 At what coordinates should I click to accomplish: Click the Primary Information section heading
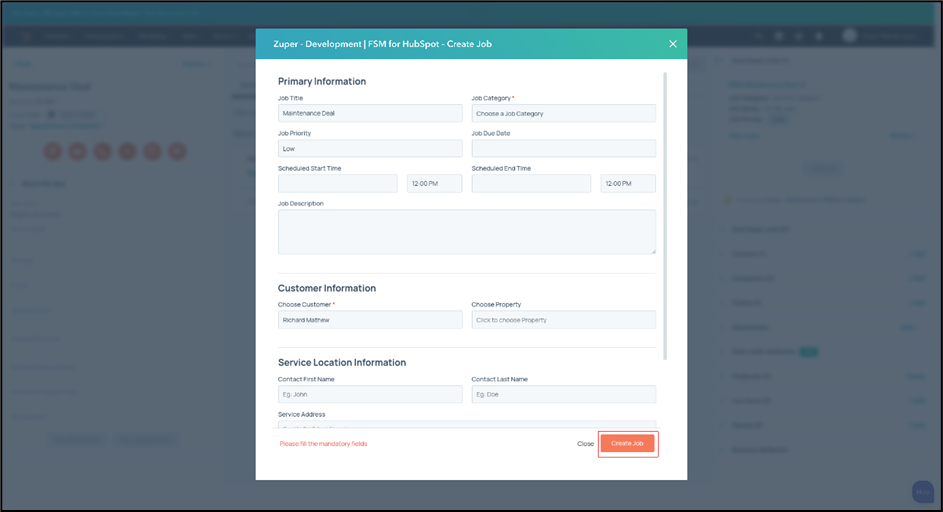[322, 81]
